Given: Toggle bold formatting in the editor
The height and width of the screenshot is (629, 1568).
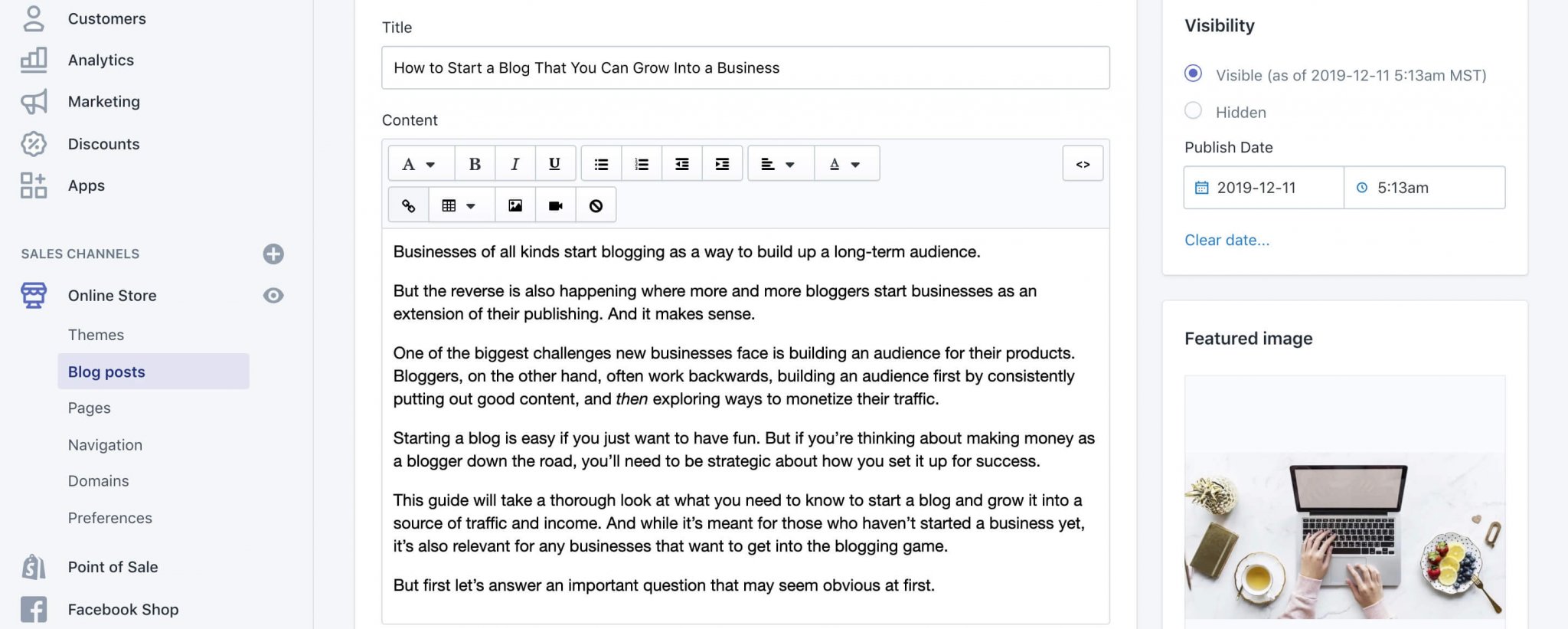Looking at the screenshot, I should pyautogui.click(x=475, y=164).
